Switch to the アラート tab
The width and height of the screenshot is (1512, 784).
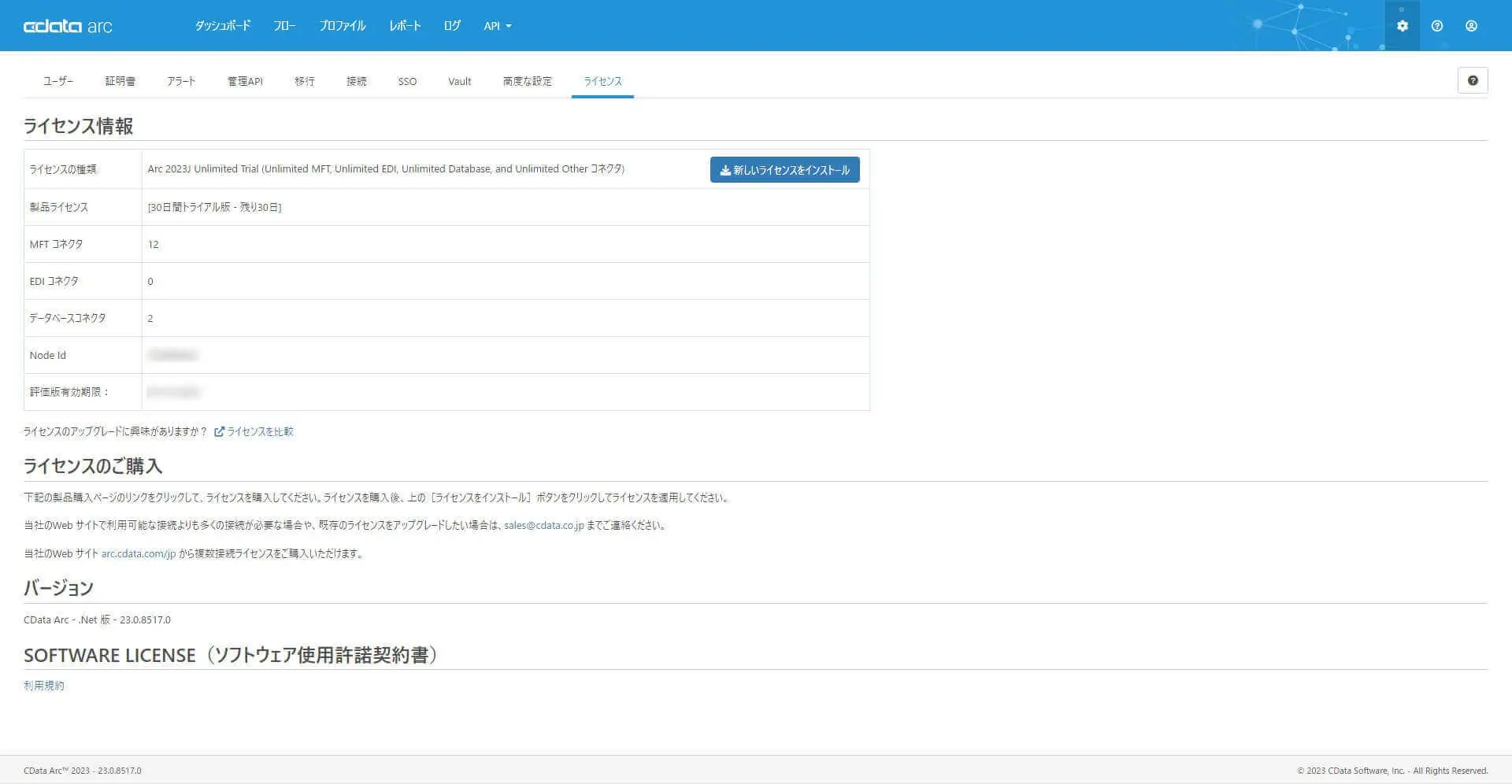[x=181, y=81]
